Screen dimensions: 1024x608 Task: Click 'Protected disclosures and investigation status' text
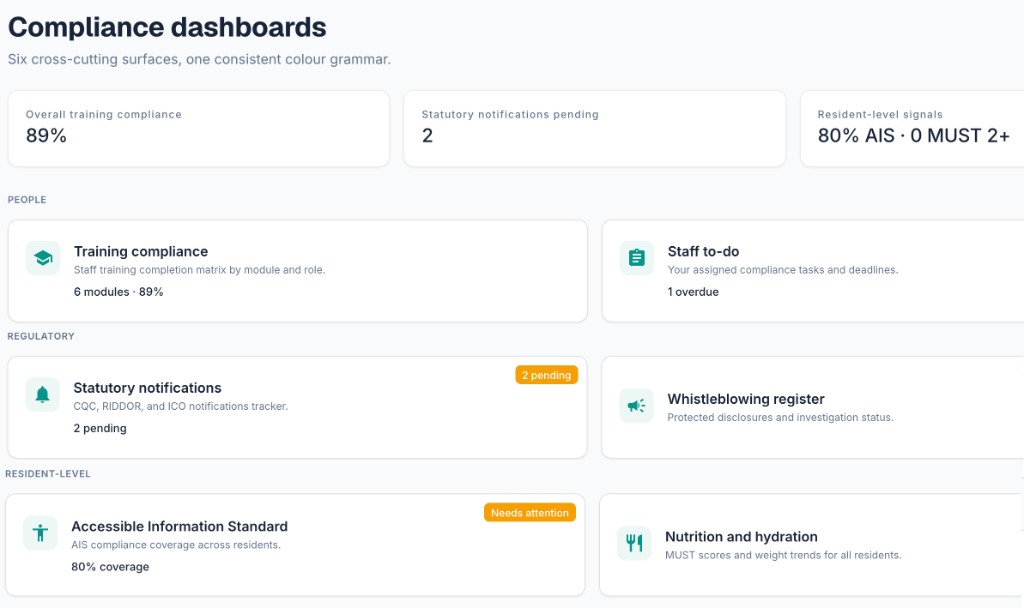pos(780,417)
